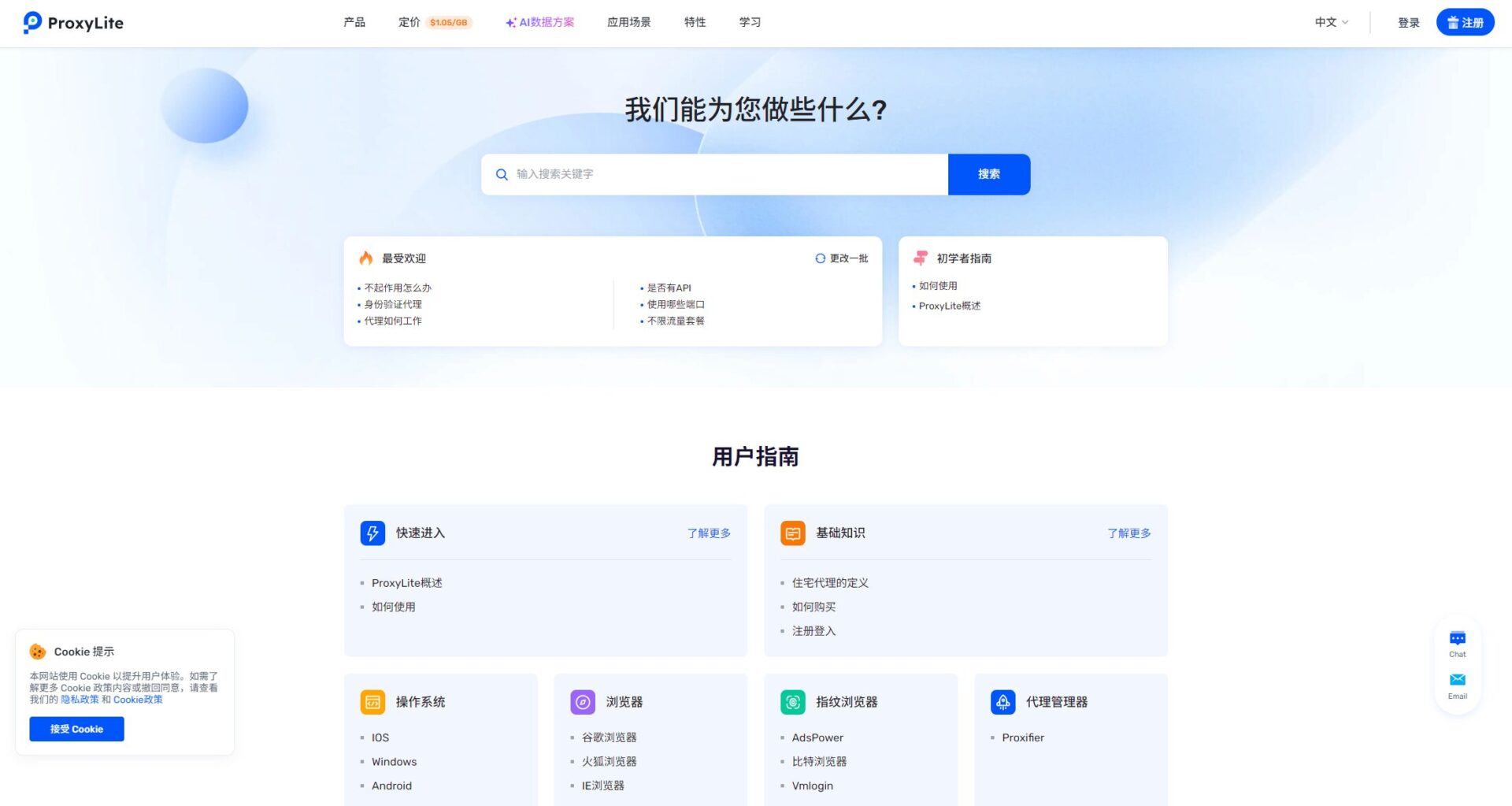Viewport: 1512px width, 806px height.
Task: Click the pushpin icon beside 初学者指南
Action: (x=920, y=258)
